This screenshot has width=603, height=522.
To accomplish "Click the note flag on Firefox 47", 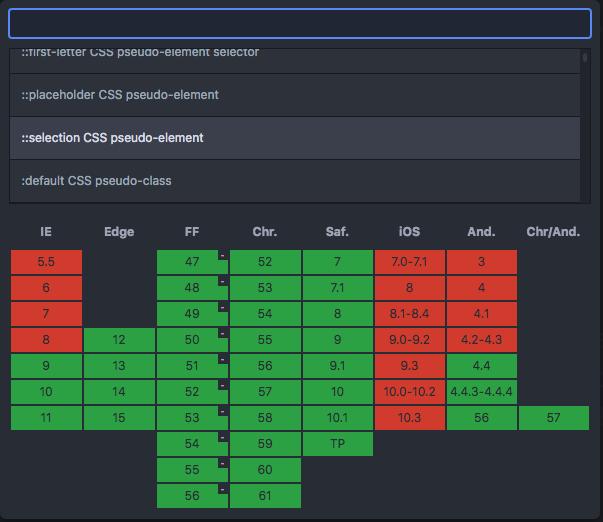I will pos(223,255).
